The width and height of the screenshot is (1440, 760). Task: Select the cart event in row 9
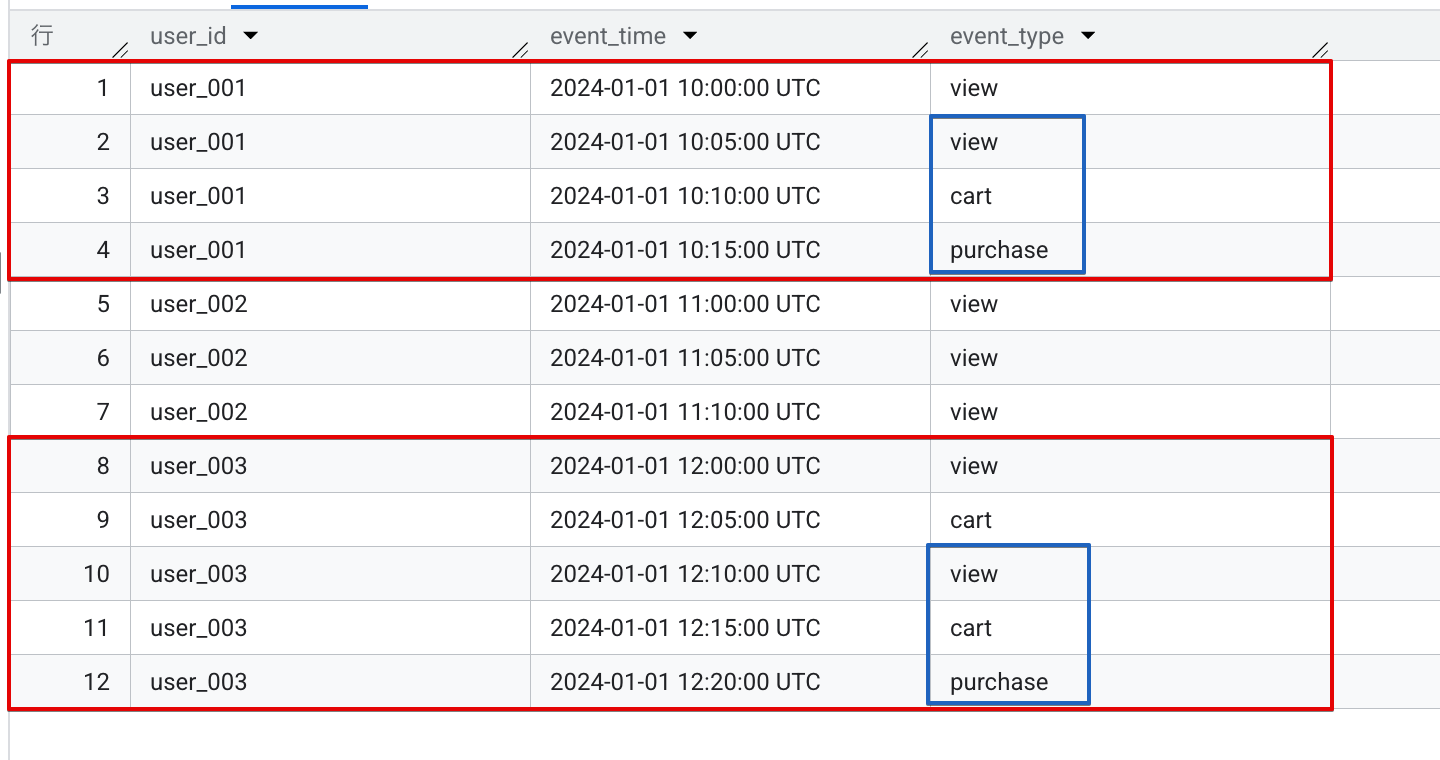(x=970, y=520)
